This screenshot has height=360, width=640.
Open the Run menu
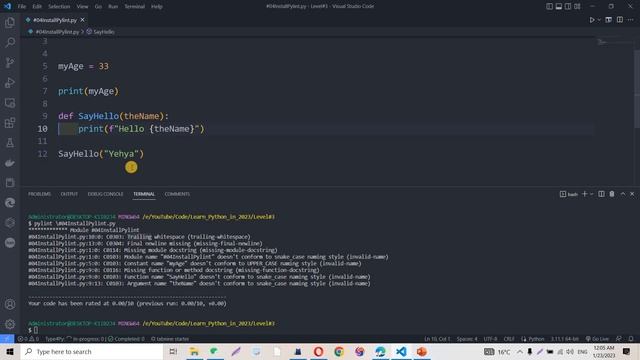tap(113, 6)
